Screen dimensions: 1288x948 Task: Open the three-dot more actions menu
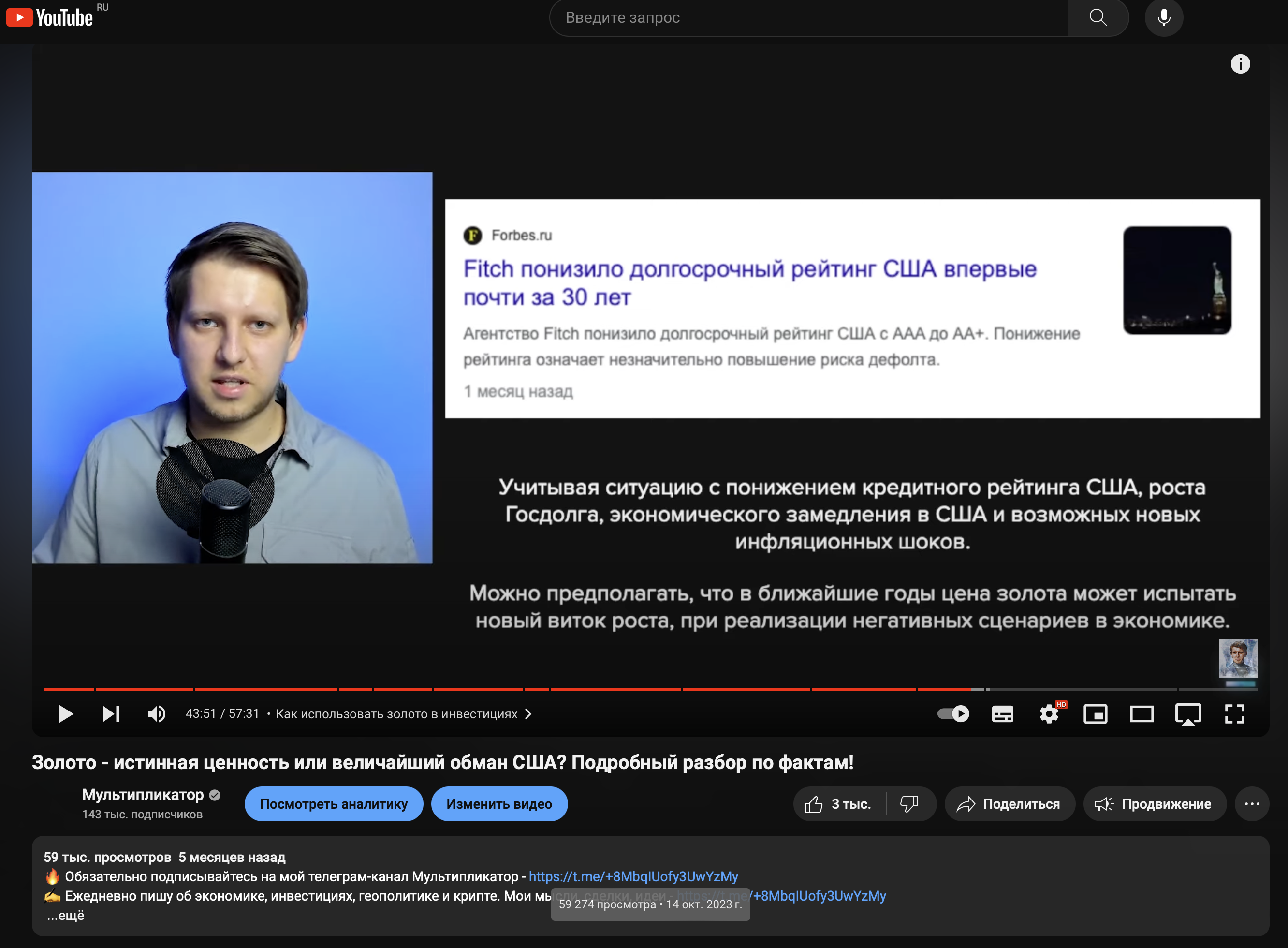click(1252, 804)
